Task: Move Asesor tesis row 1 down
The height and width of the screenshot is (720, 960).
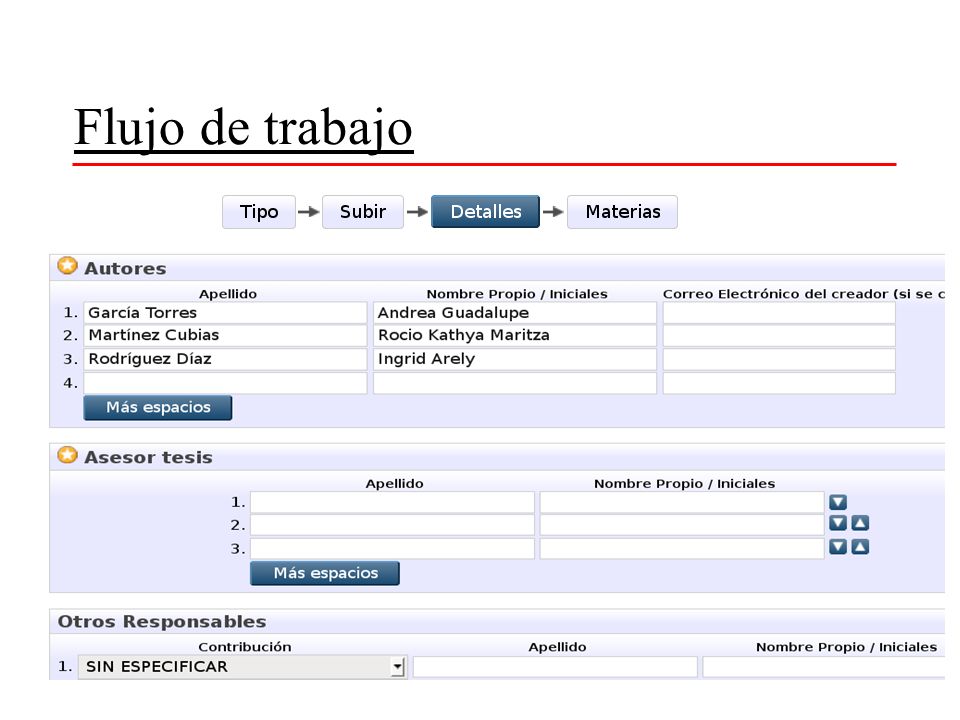Action: click(838, 502)
